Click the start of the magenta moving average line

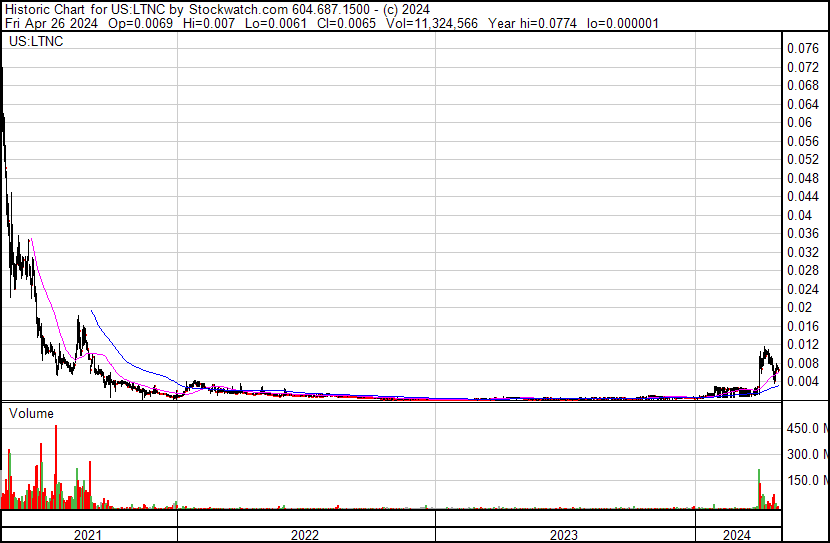tap(31, 239)
